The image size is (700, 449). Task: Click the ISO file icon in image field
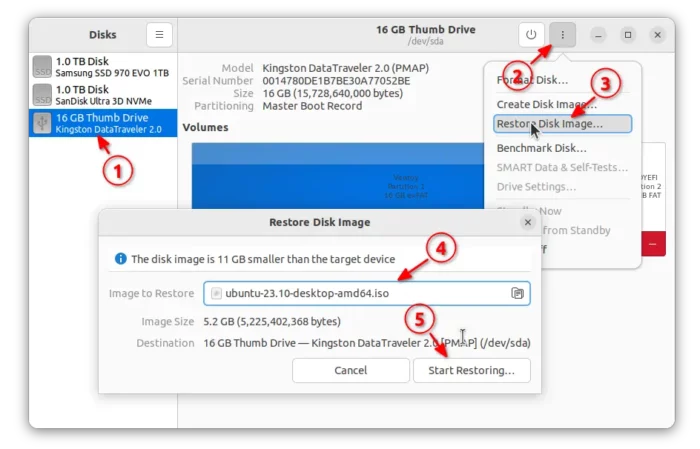tap(216, 293)
